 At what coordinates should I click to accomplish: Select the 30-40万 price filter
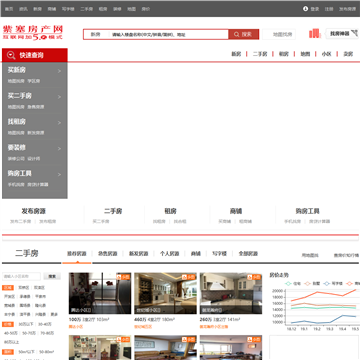coord(45,324)
